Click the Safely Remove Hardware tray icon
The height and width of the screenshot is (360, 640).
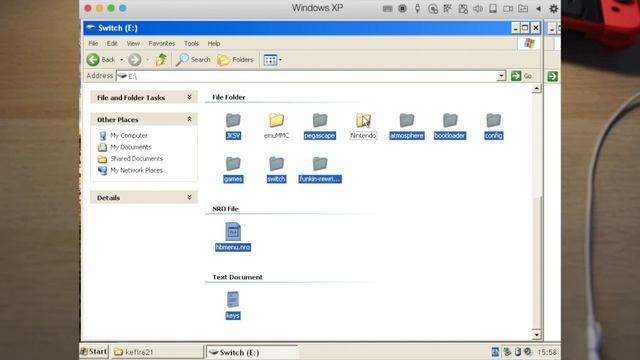pos(518,352)
